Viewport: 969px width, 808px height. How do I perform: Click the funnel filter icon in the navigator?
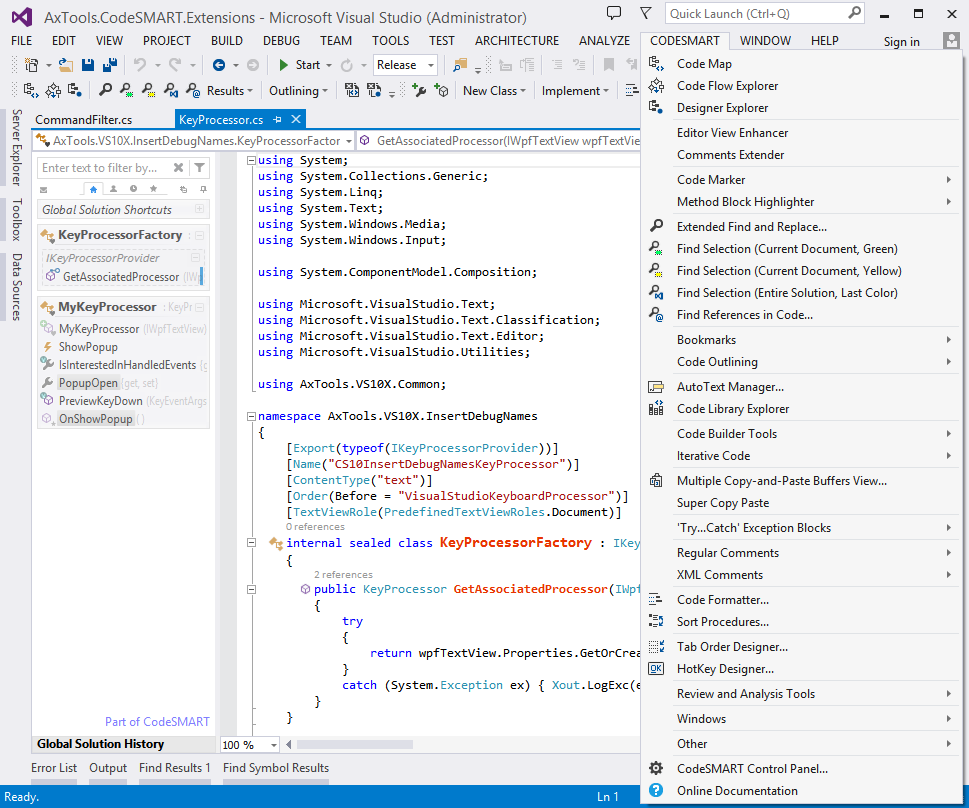(200, 168)
